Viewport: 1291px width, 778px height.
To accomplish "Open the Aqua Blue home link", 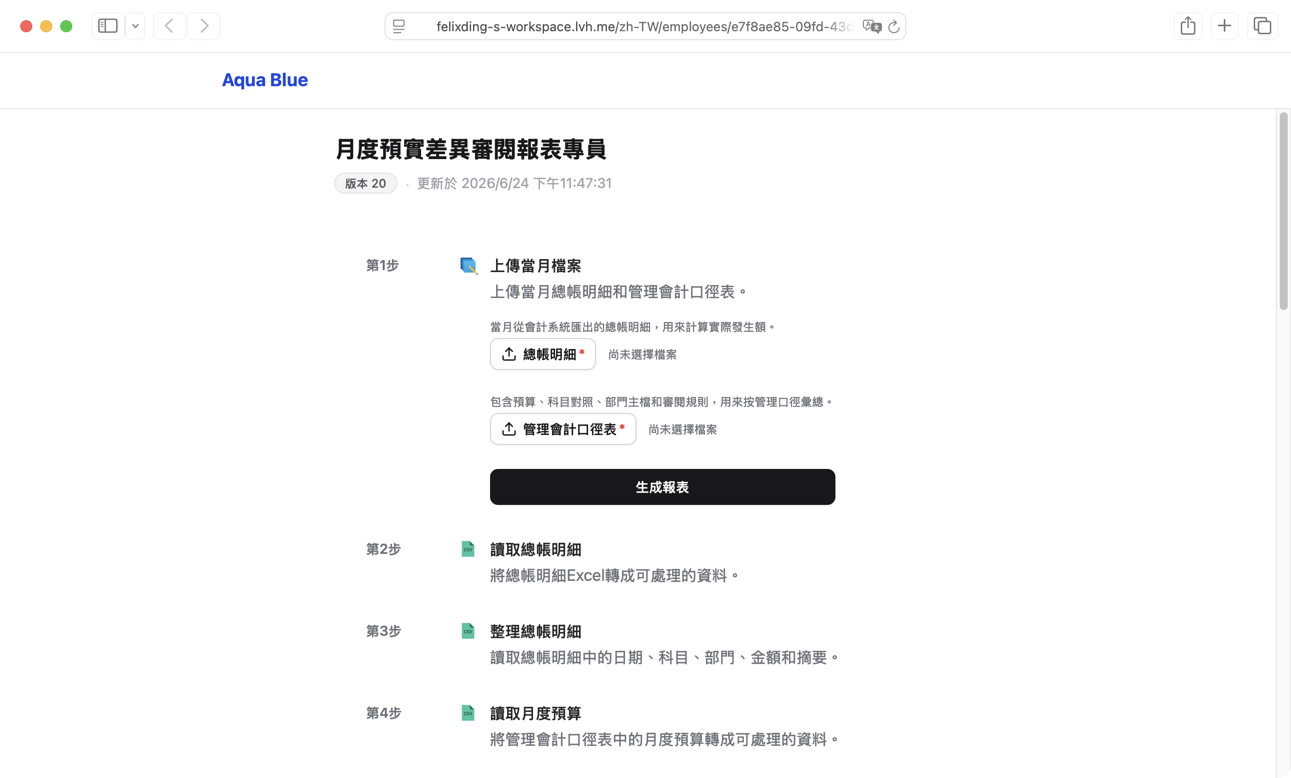I will tap(265, 80).
